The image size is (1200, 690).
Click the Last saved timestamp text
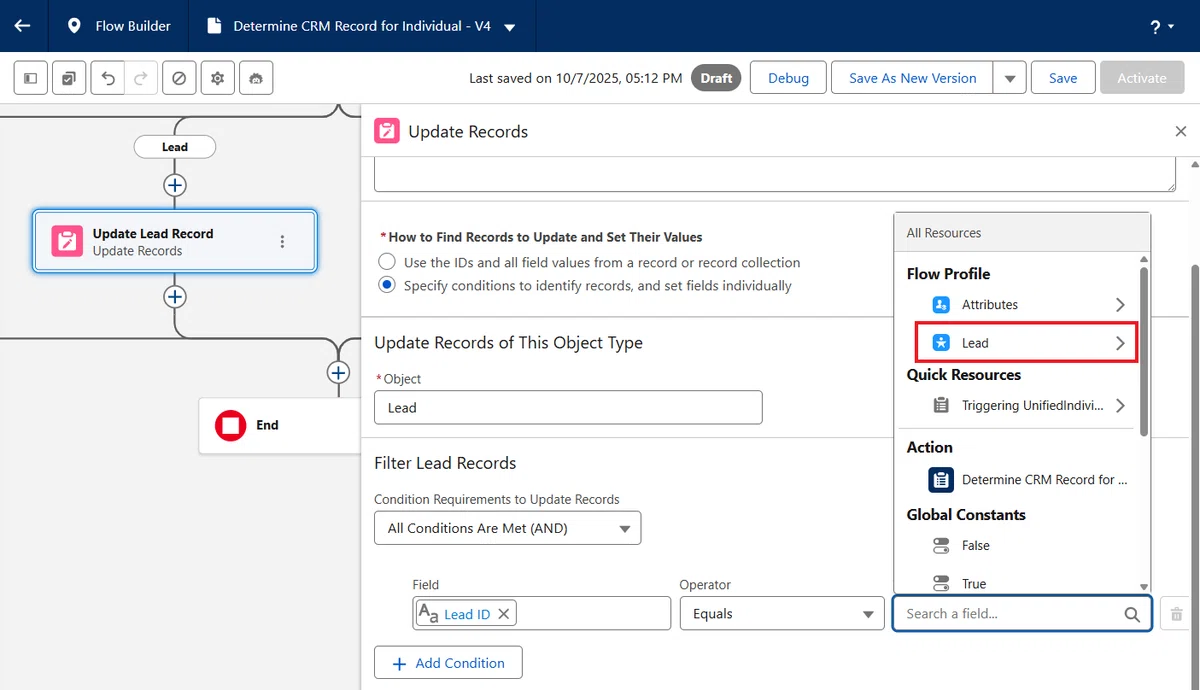pos(576,78)
